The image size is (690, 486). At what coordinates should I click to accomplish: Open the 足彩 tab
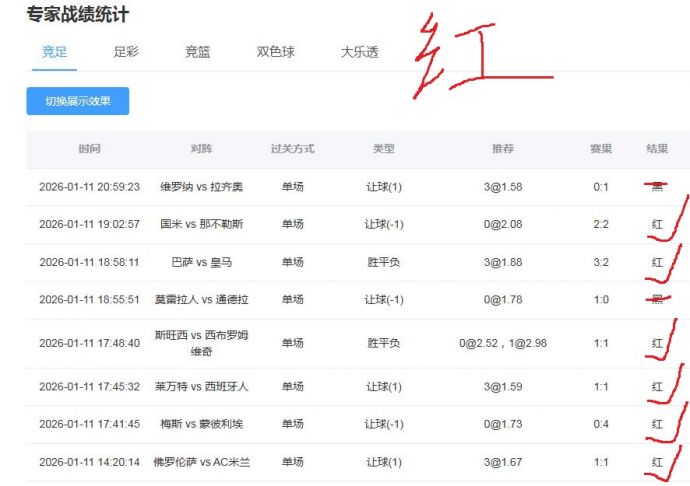[x=126, y=52]
